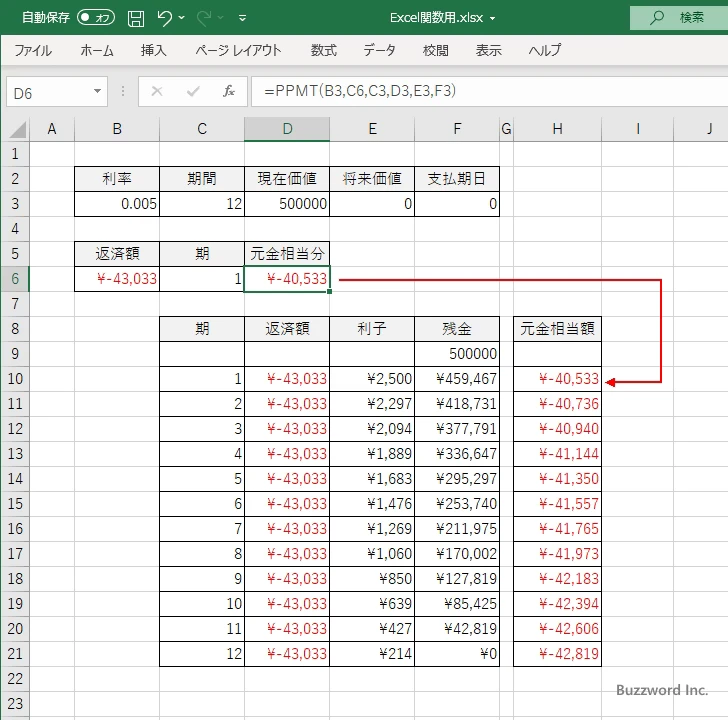This screenshot has height=720, width=728.
Task: Expand the Name Box dropdown arrow
Action: click(x=98, y=91)
